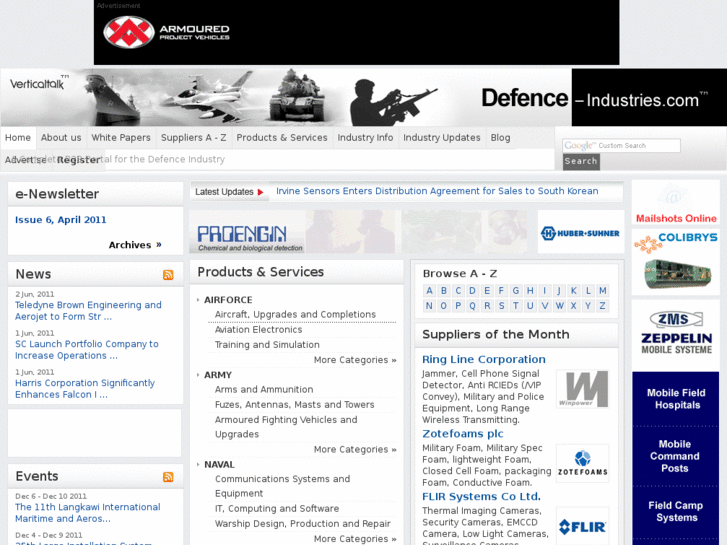Open the Events RSS feed icon
This screenshot has width=727, height=545.
pyautogui.click(x=168, y=477)
